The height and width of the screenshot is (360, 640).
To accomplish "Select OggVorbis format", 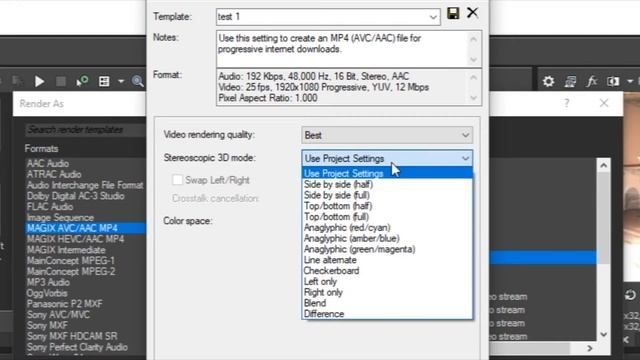I will [47, 293].
